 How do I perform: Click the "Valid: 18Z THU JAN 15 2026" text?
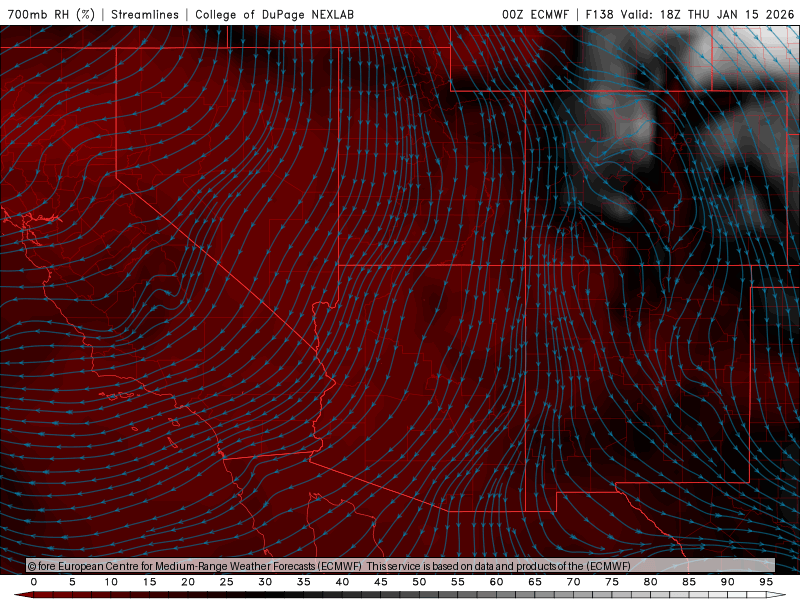(x=707, y=14)
